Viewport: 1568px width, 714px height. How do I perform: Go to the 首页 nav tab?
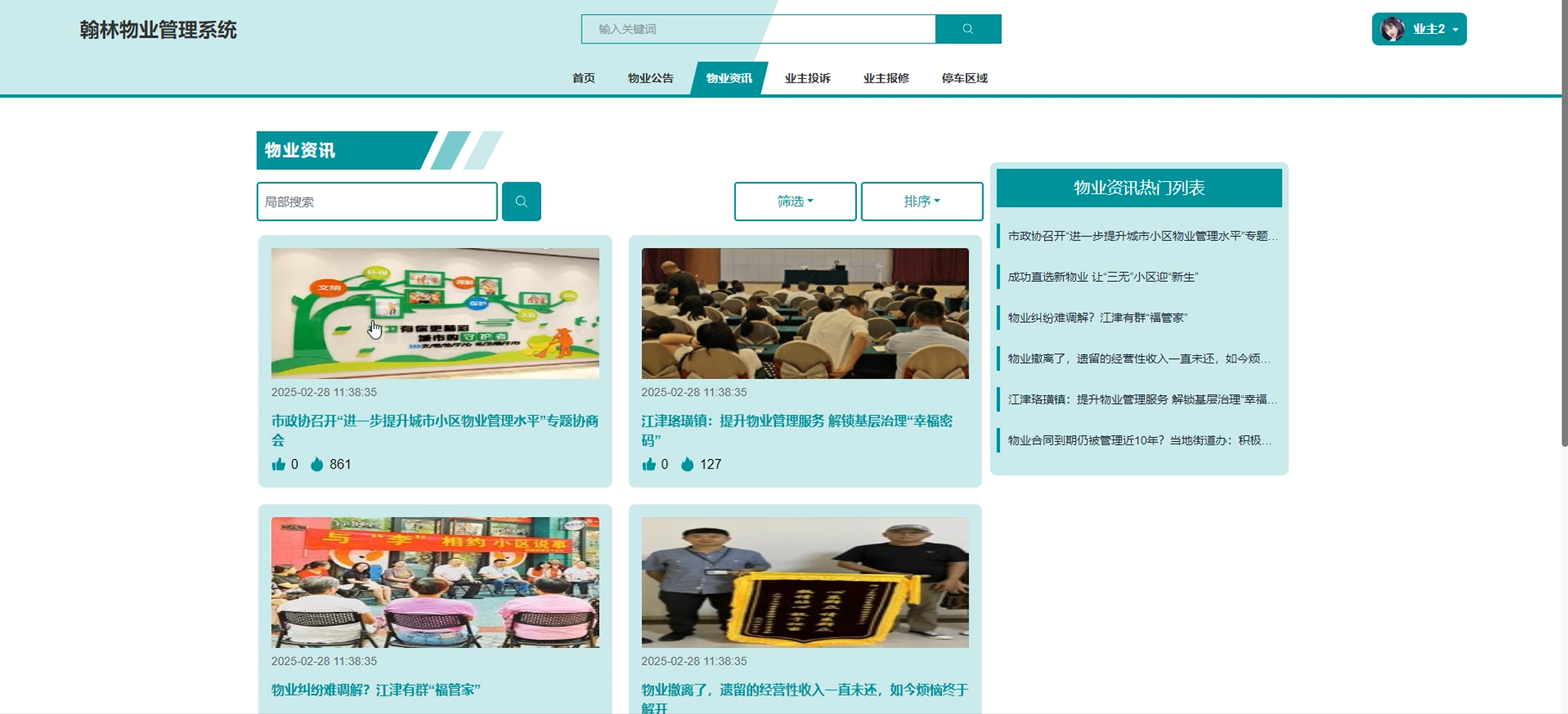[x=583, y=78]
